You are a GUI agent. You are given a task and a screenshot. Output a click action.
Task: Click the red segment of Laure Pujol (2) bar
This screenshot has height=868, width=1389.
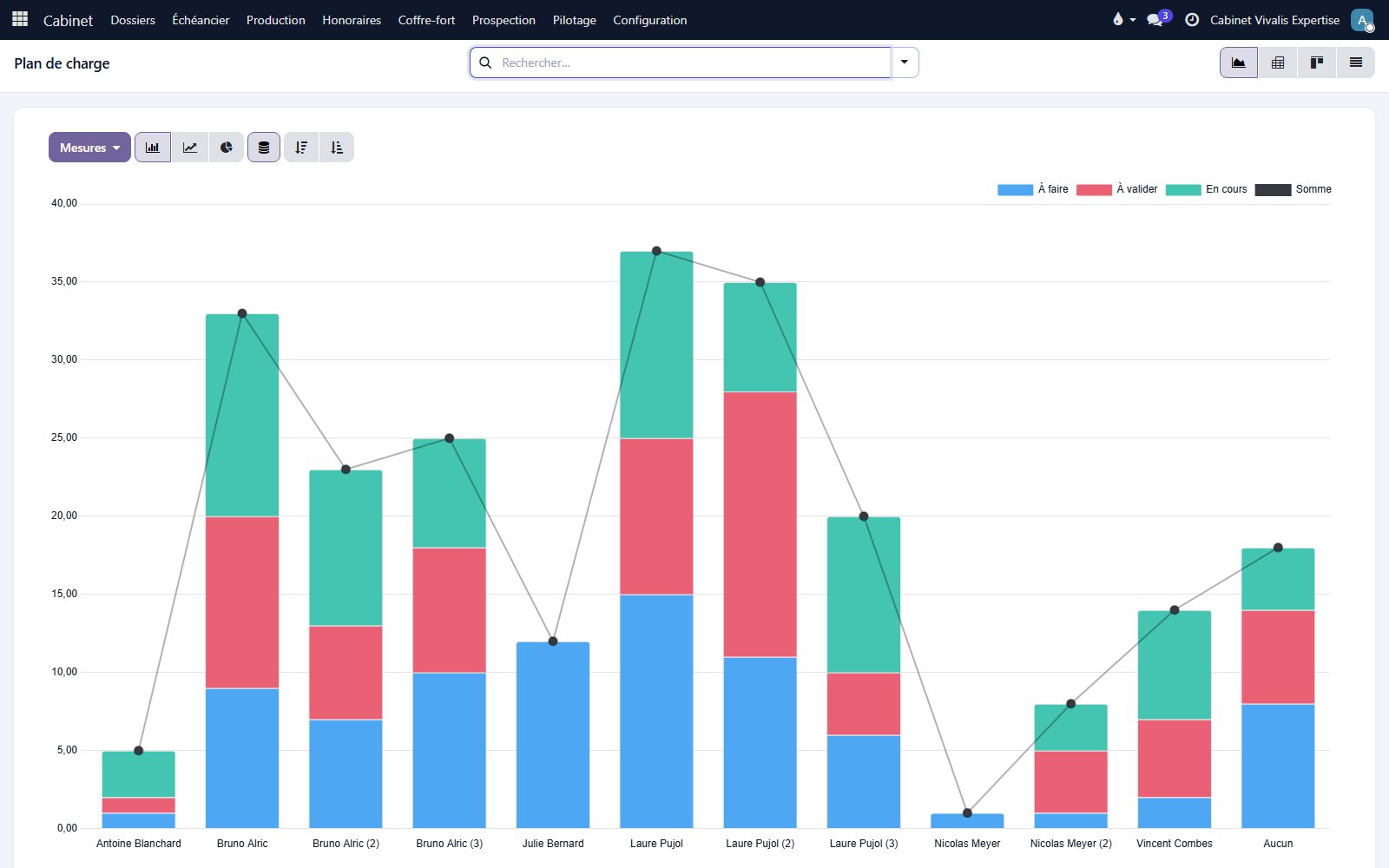point(760,524)
